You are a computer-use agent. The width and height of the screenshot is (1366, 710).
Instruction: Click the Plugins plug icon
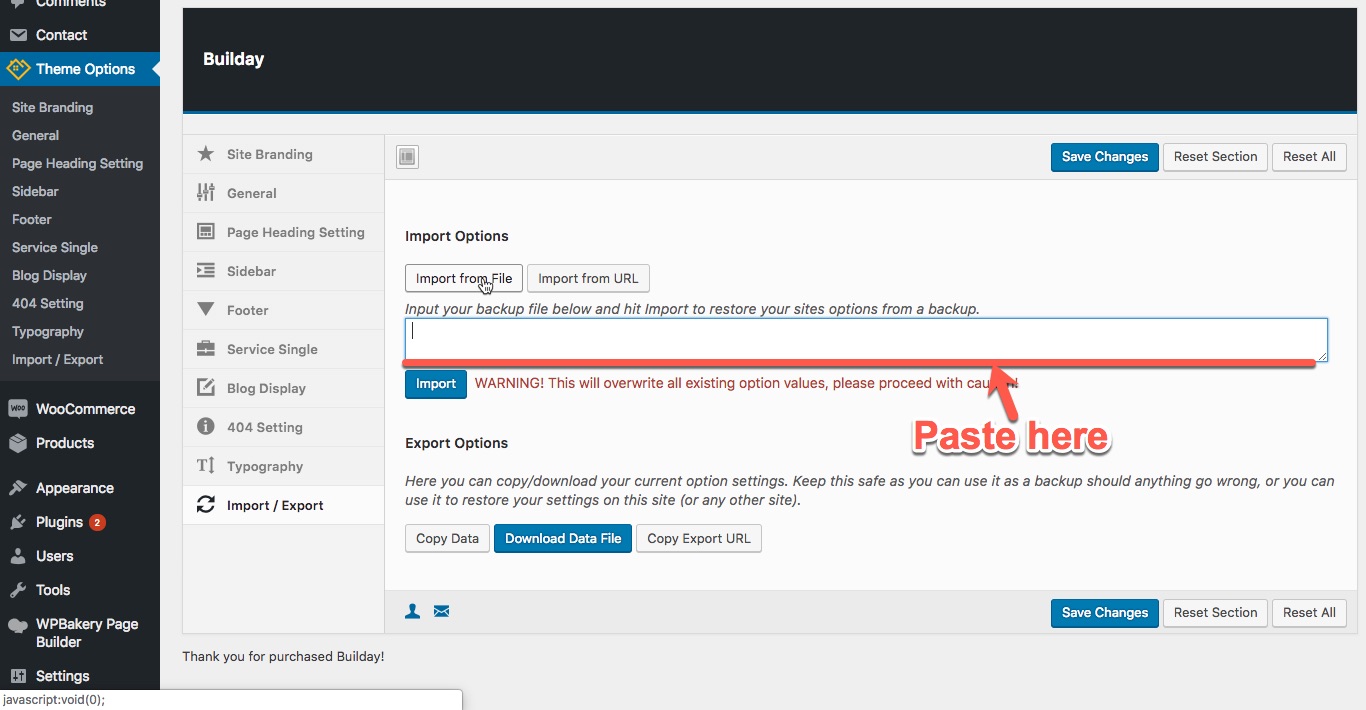point(17,522)
